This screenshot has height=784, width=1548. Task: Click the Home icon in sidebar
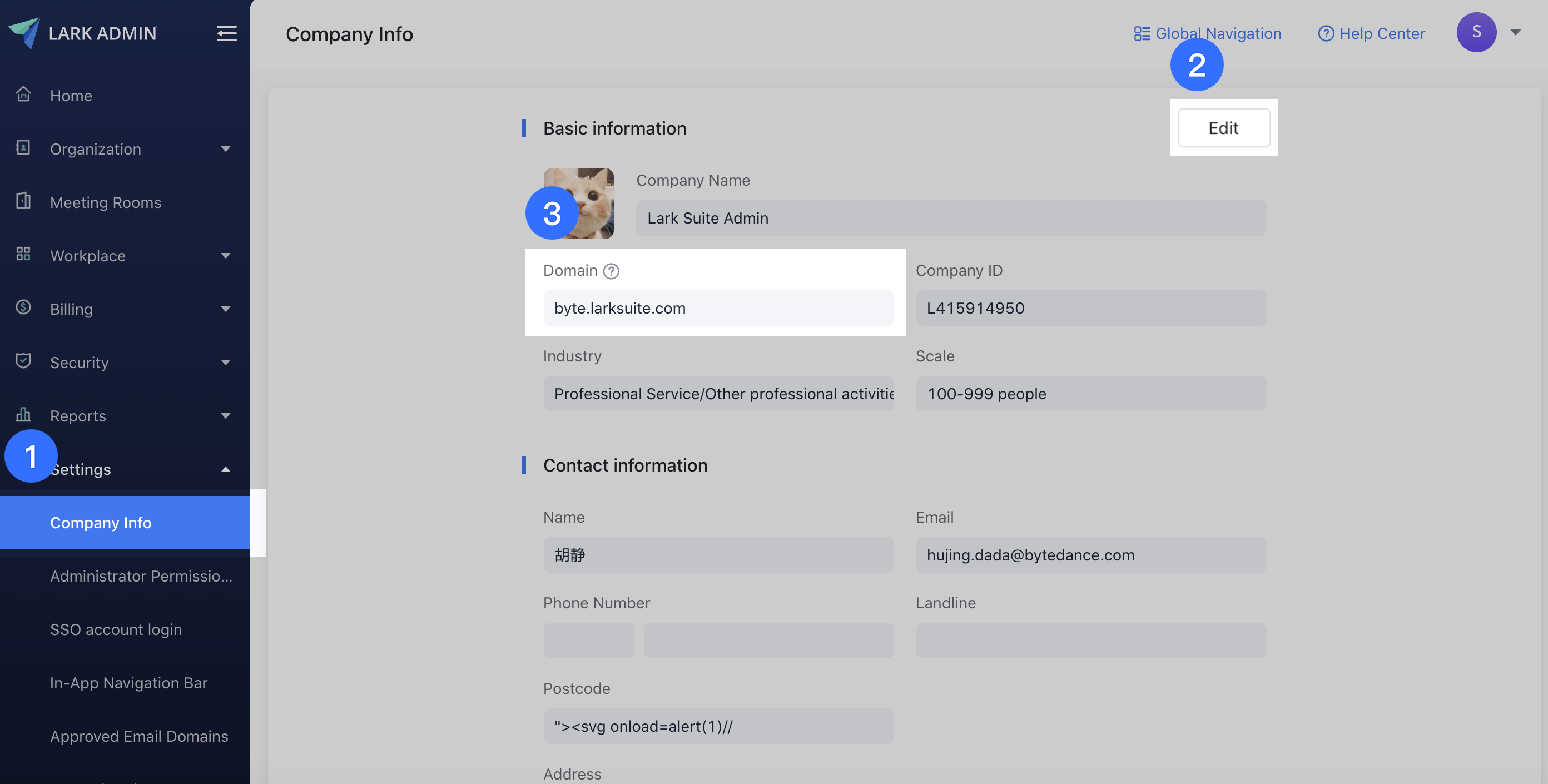point(23,95)
